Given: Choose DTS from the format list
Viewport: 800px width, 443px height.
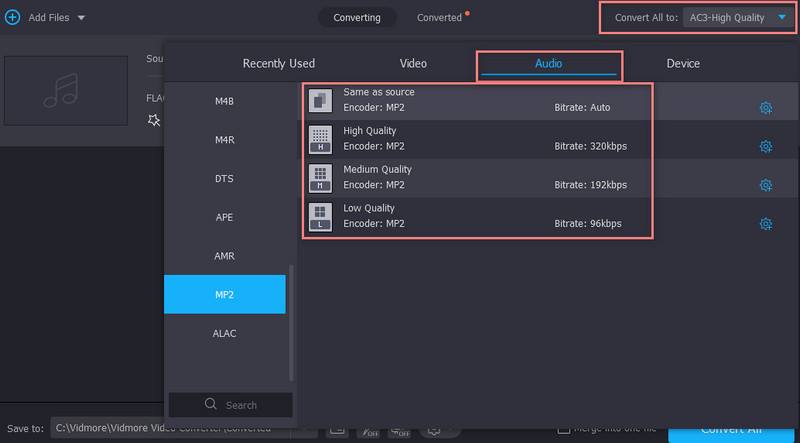Looking at the screenshot, I should coord(225,178).
